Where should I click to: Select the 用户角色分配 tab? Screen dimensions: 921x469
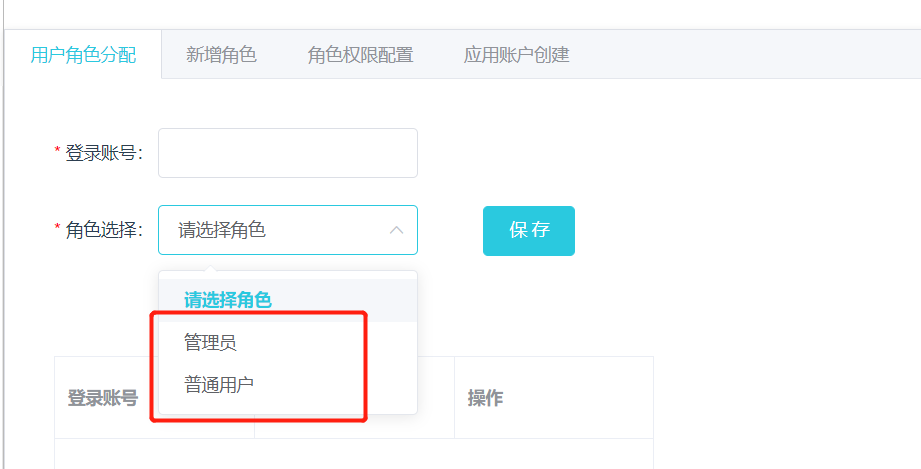click(x=83, y=55)
